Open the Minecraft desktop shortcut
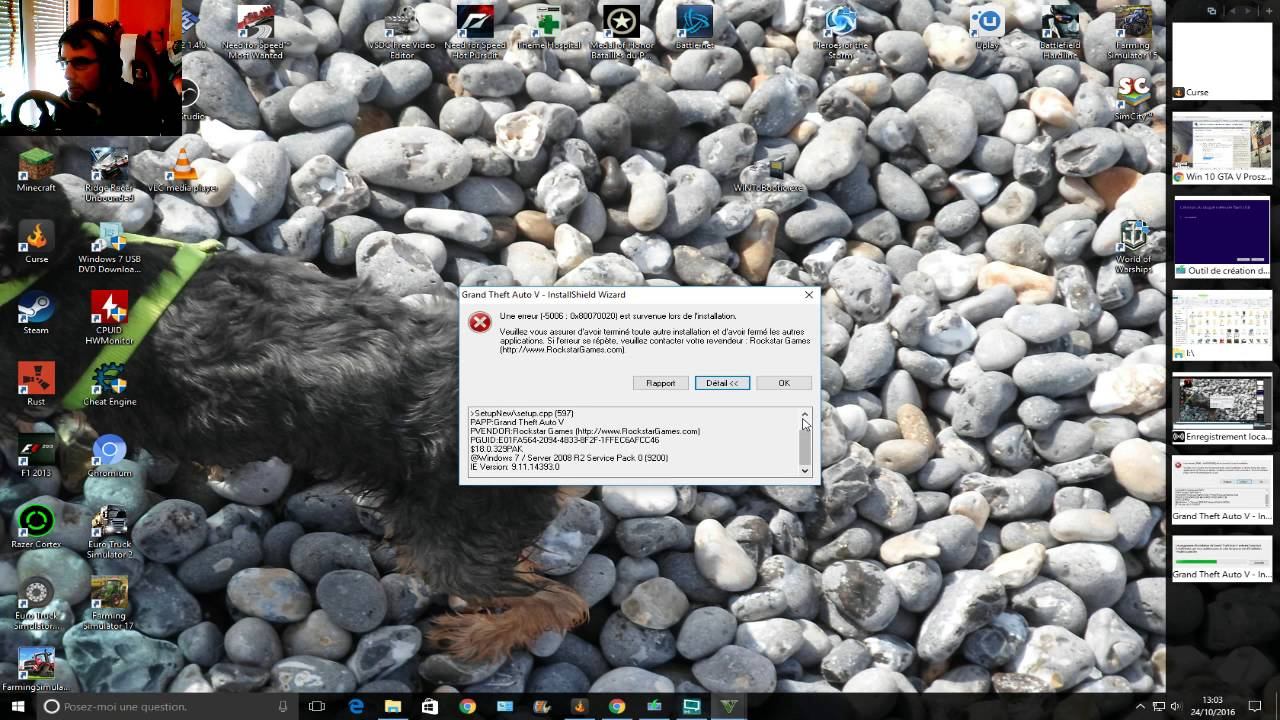This screenshot has width=1280, height=720. click(x=36, y=170)
